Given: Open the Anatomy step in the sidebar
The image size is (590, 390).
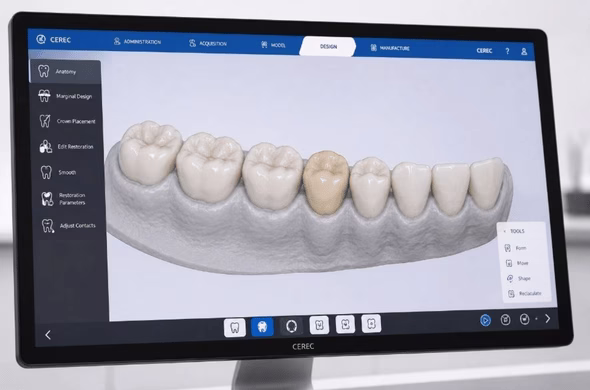Looking at the screenshot, I should [x=65, y=71].
